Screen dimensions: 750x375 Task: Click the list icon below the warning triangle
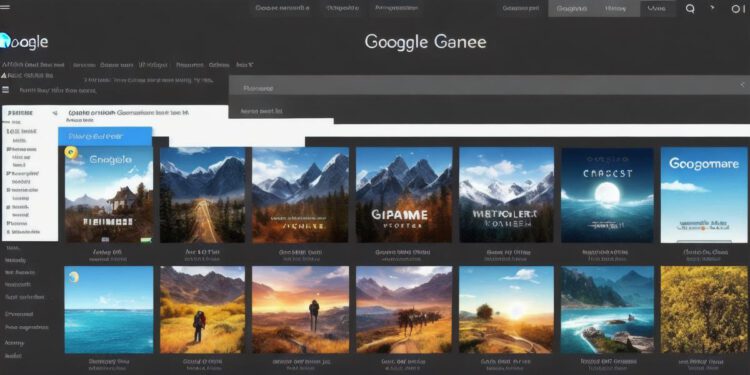point(5,89)
